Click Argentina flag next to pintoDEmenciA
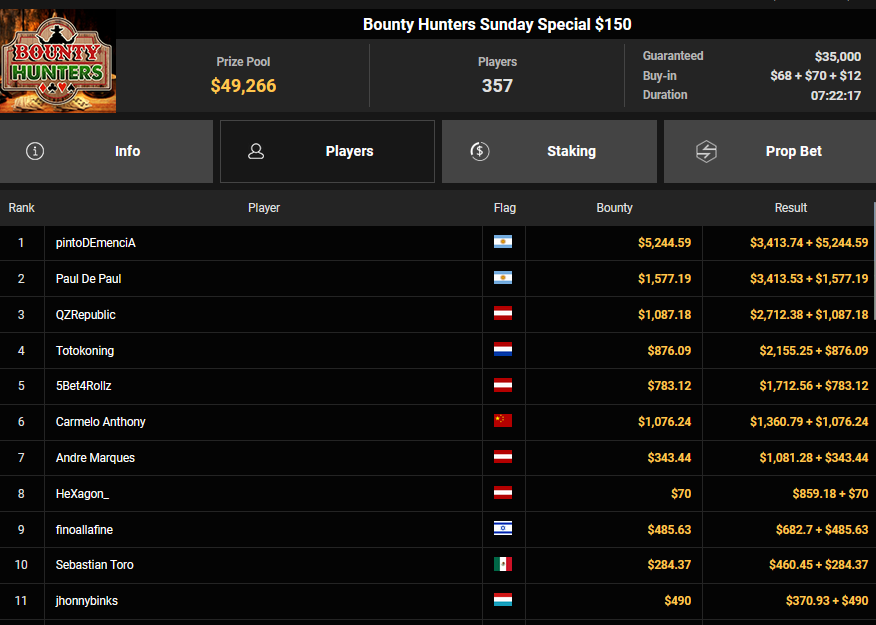The image size is (876, 625). pos(503,242)
